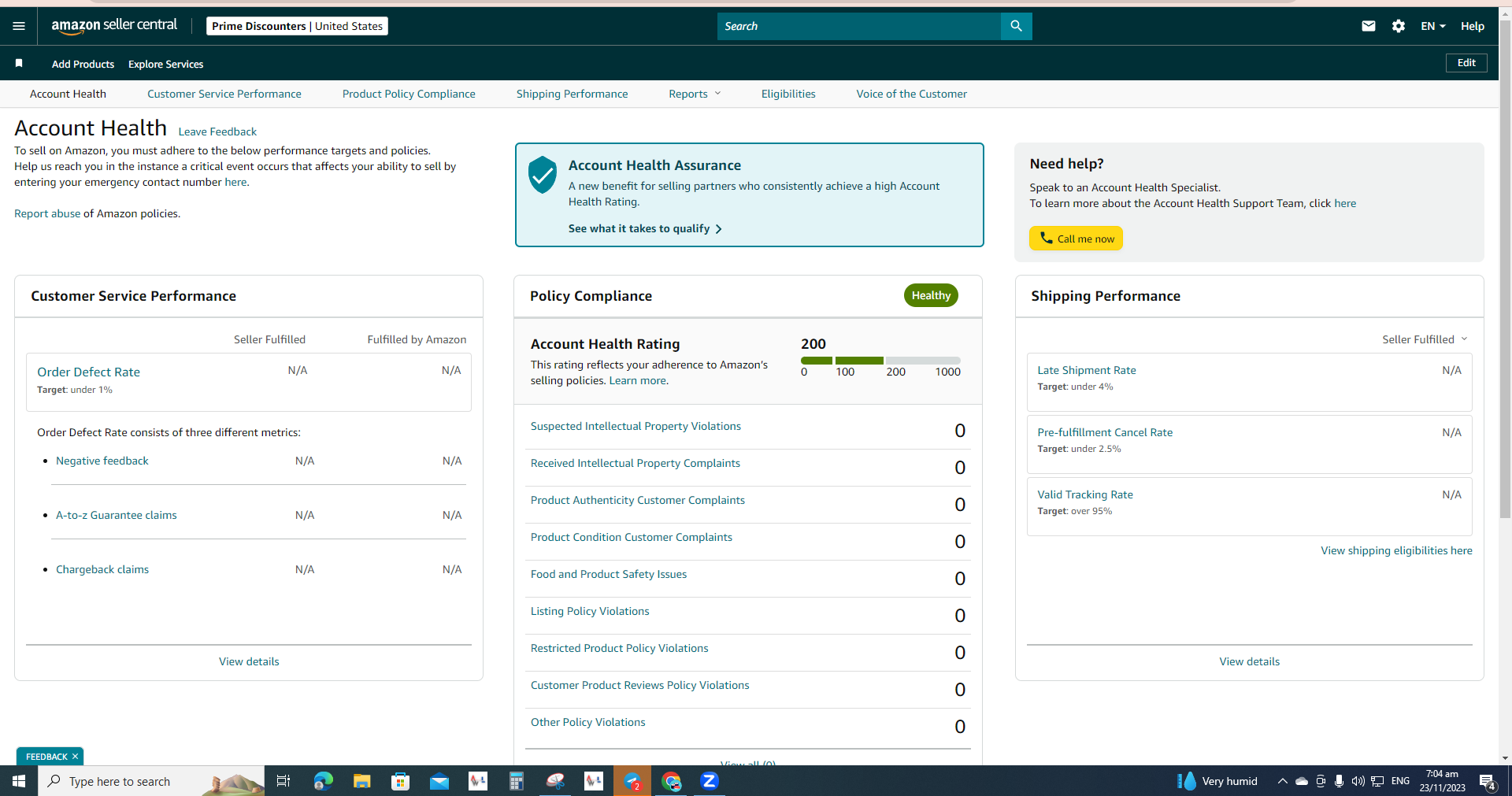Open the Valid Tracking Rate link
This screenshot has height=796, width=1512.
click(1085, 494)
